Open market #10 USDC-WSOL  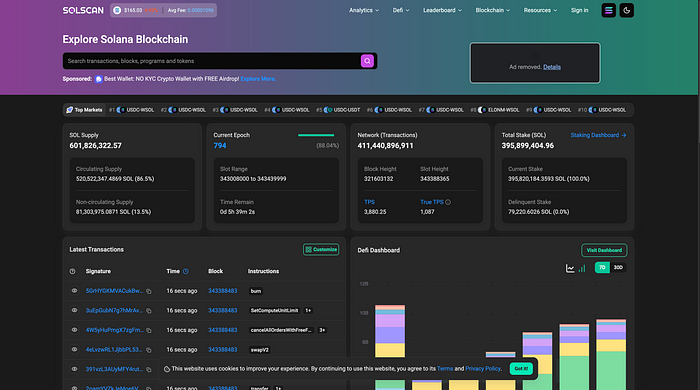click(602, 110)
